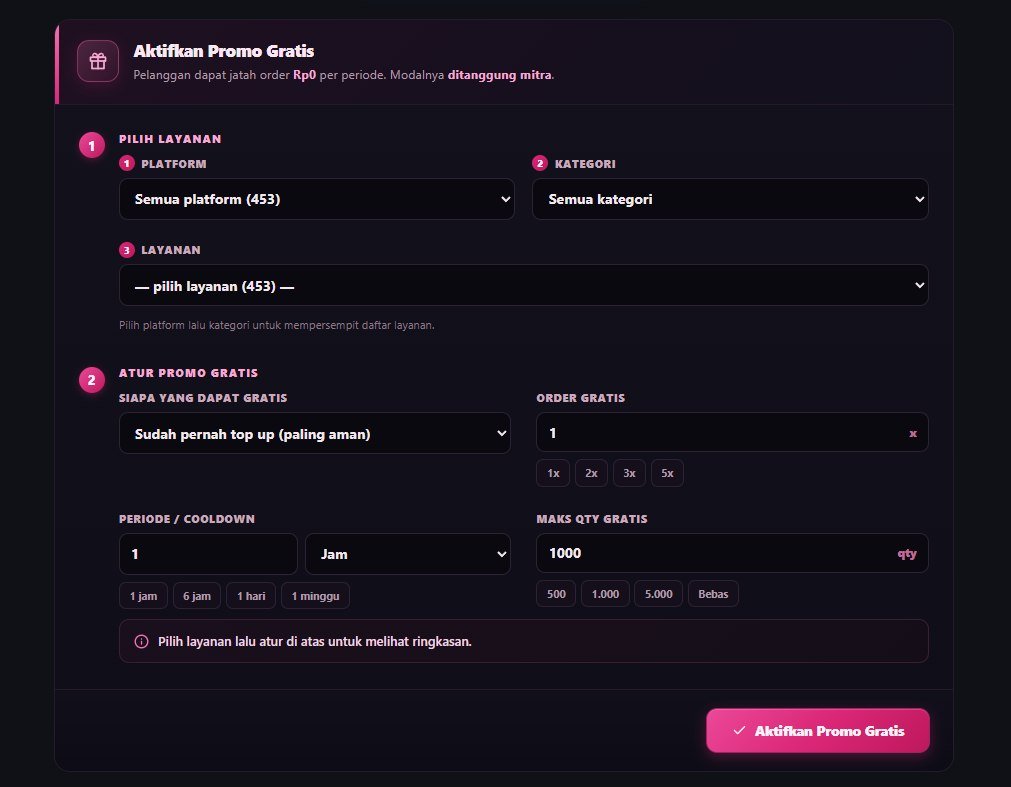Select the 2x order gratis preset
Viewport: 1011px width, 787px height.
point(591,473)
